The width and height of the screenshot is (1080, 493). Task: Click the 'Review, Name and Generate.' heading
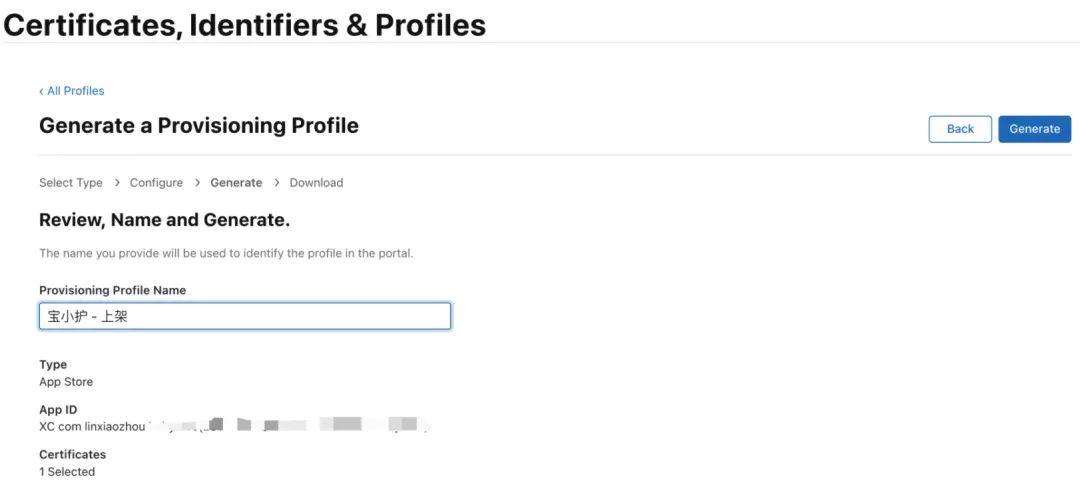(x=164, y=220)
